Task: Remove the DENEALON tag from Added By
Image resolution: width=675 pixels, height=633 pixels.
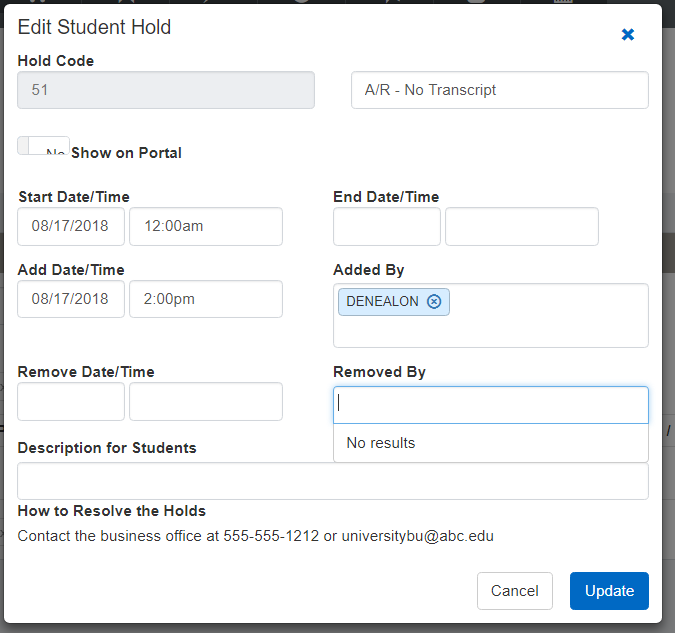Action: point(433,302)
